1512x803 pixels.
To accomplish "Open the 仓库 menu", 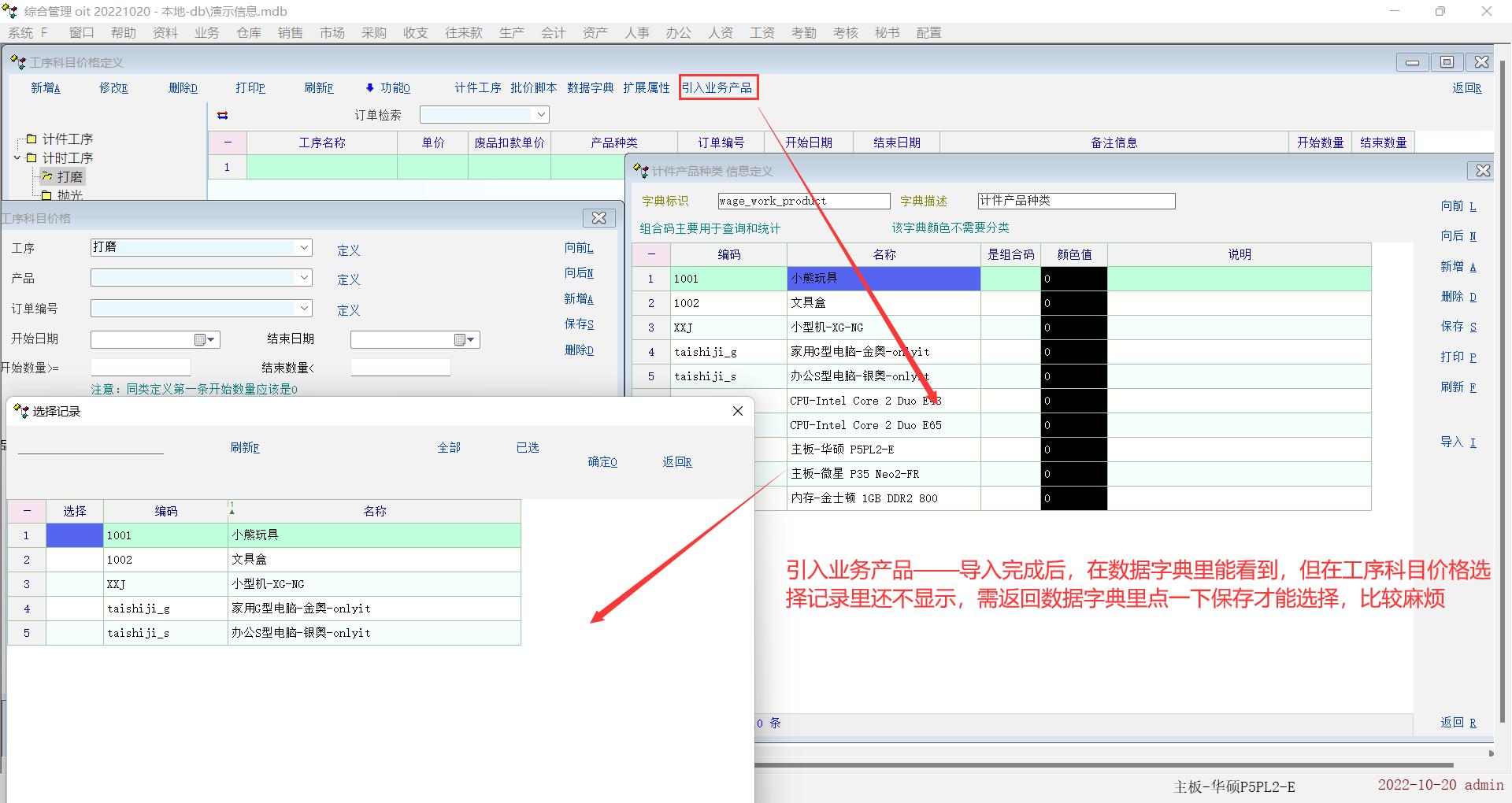I will point(249,32).
